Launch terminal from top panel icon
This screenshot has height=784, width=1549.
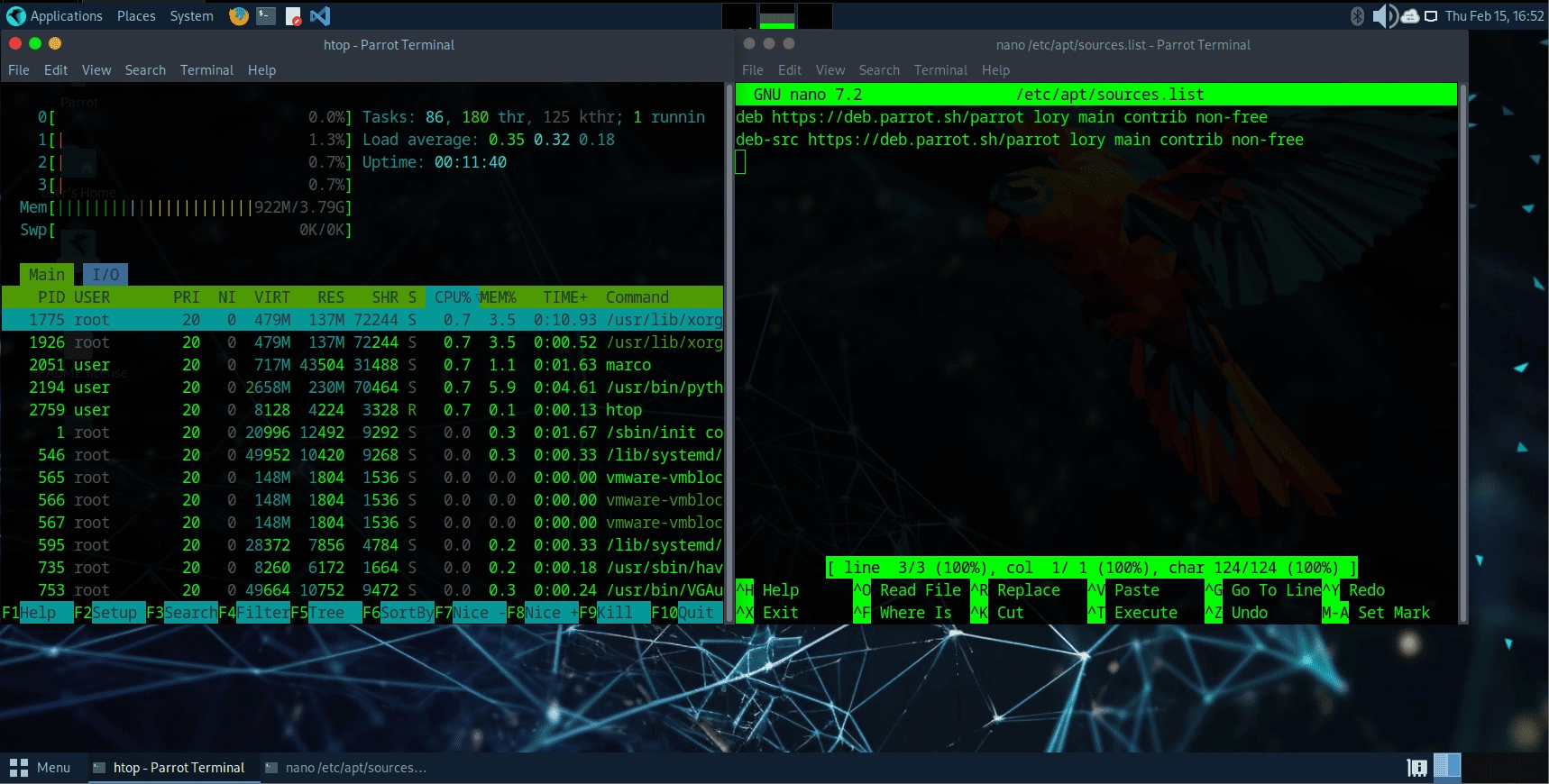point(266,16)
